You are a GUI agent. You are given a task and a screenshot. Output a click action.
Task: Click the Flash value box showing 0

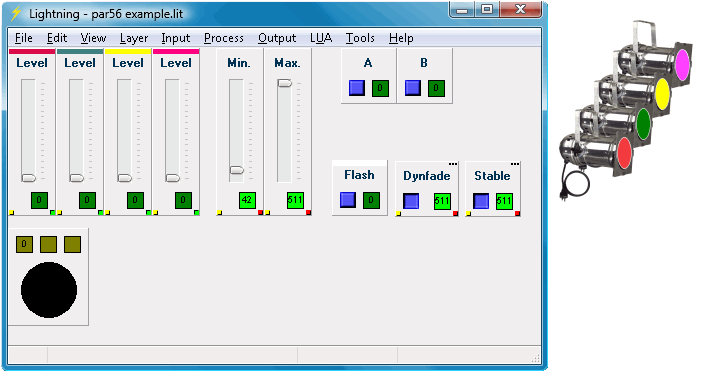(371, 200)
